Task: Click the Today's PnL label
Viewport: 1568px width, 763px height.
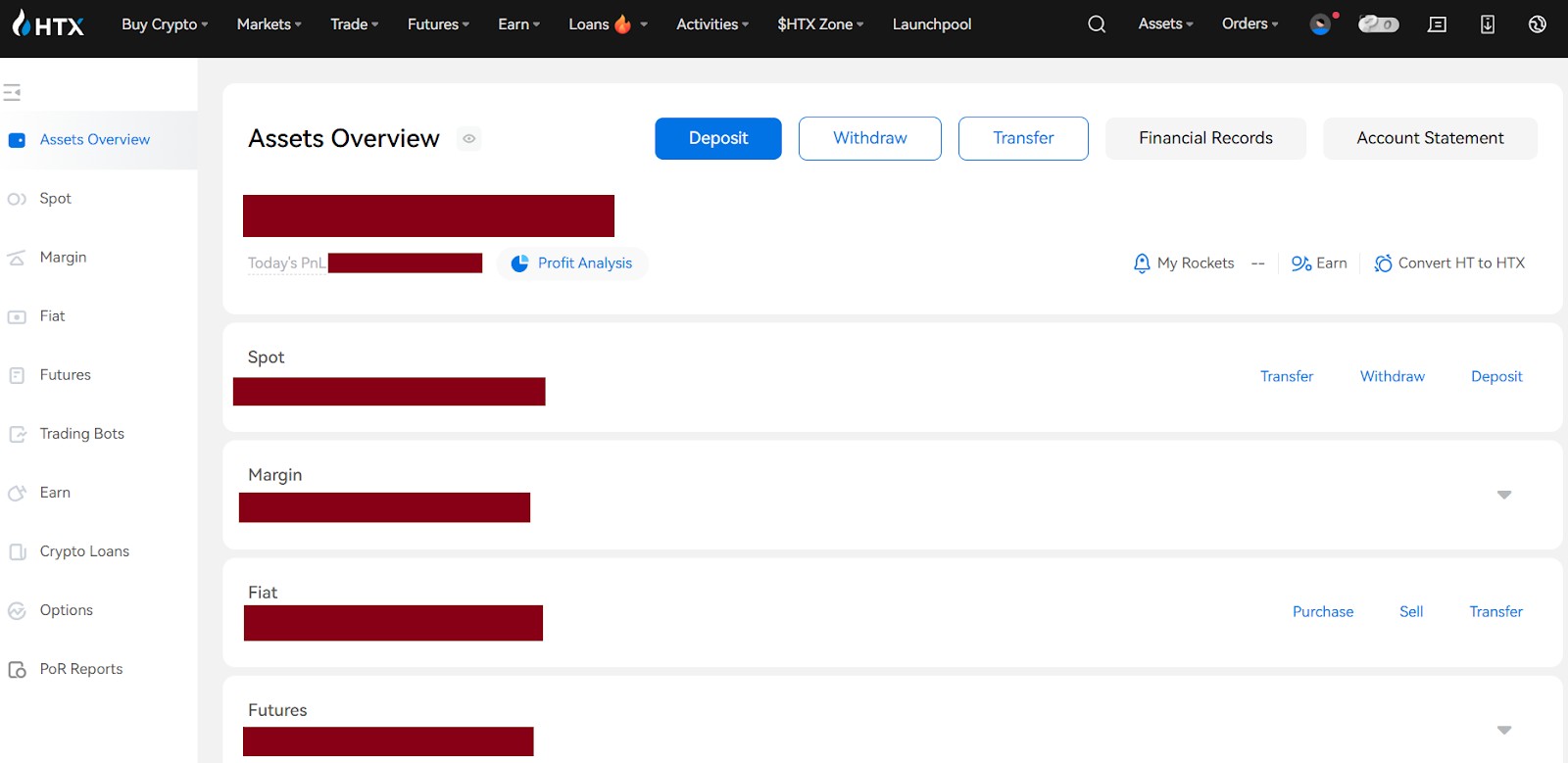Action: click(x=286, y=263)
